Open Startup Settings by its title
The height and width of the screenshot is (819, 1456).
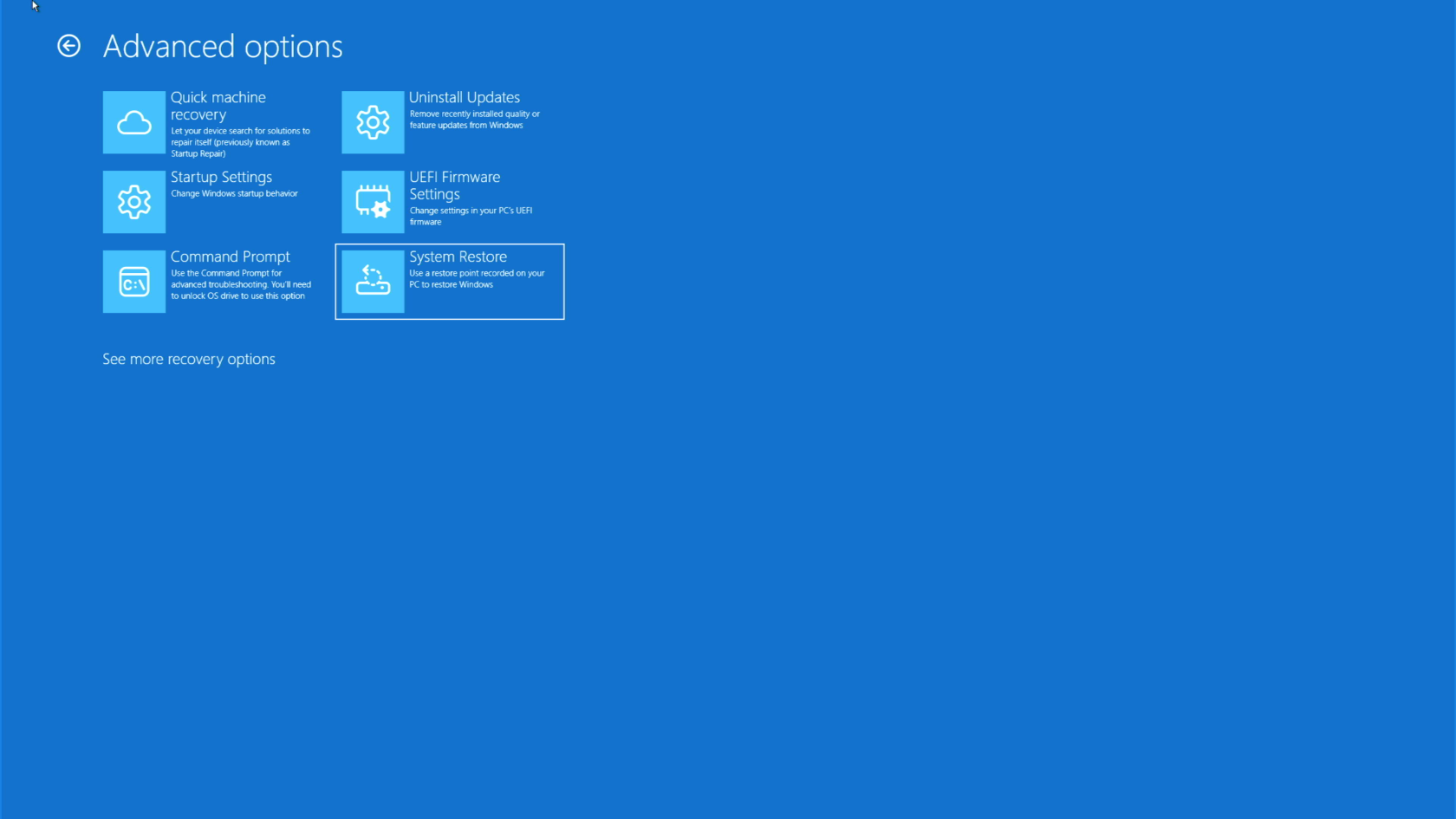pos(221,177)
